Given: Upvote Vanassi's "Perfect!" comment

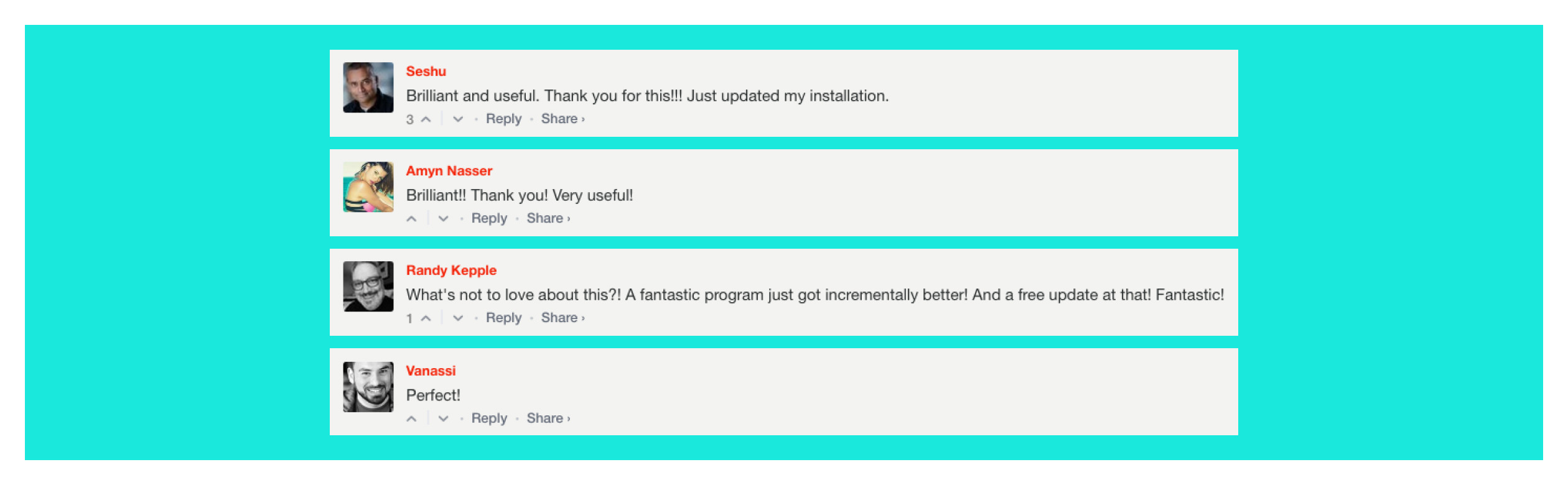Looking at the screenshot, I should coord(411,418).
